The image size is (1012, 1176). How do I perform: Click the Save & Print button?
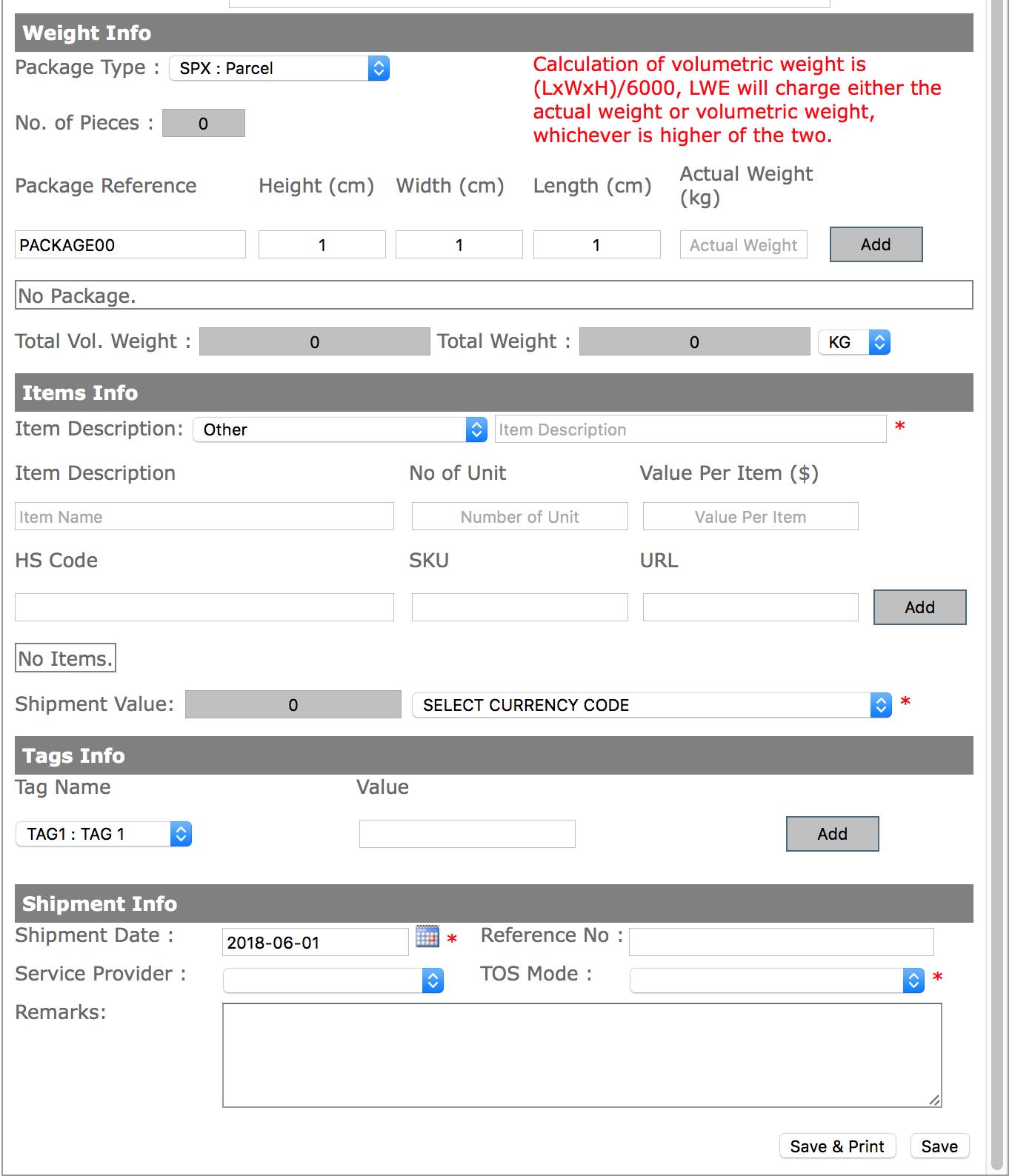pos(837,1146)
